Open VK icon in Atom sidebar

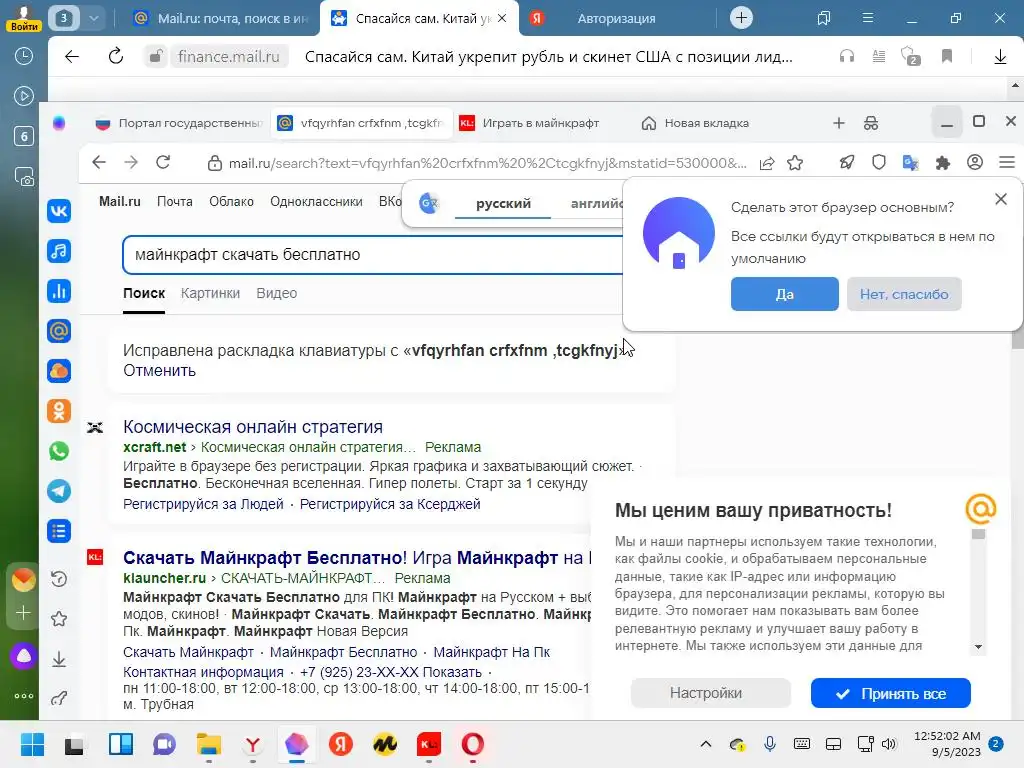tap(59, 211)
